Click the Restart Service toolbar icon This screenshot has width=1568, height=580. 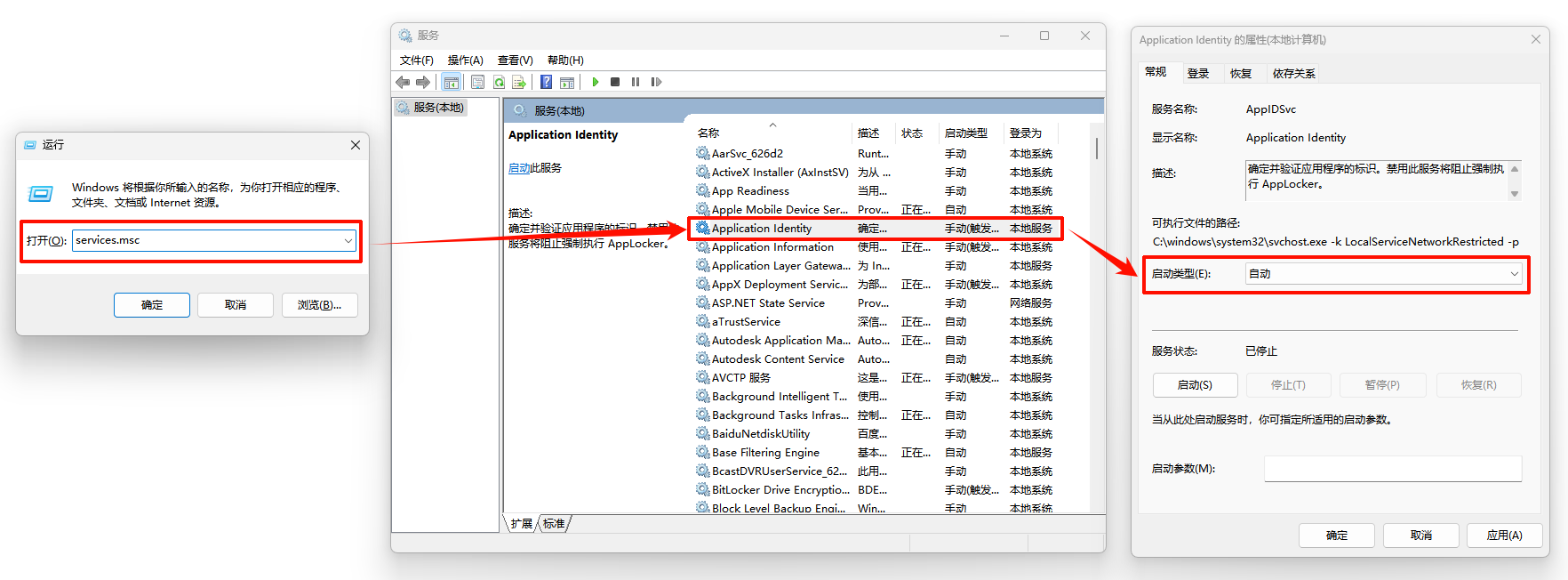(x=656, y=82)
